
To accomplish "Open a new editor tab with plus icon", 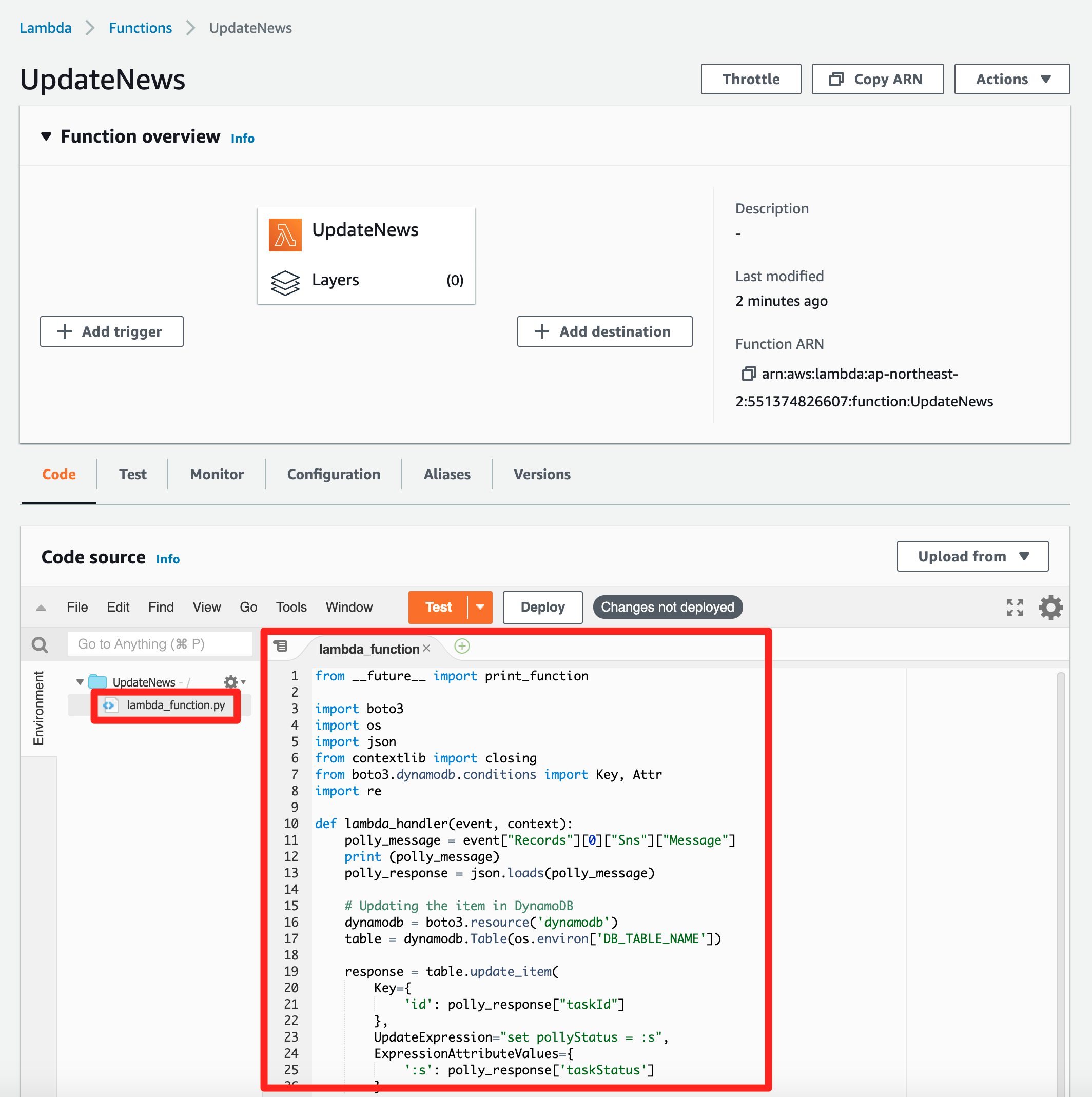I will 462,646.
